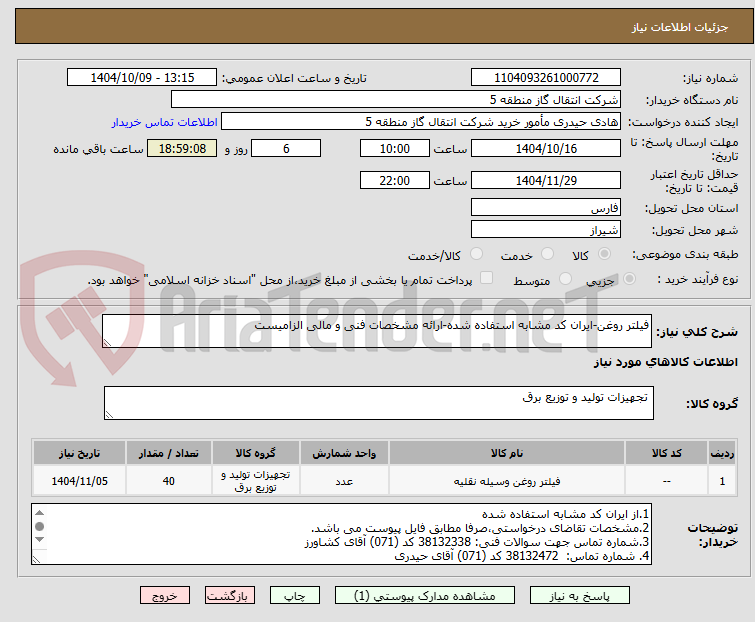The image size is (755, 622).
Task: Click the table header گروه کالا
Action: [256, 453]
